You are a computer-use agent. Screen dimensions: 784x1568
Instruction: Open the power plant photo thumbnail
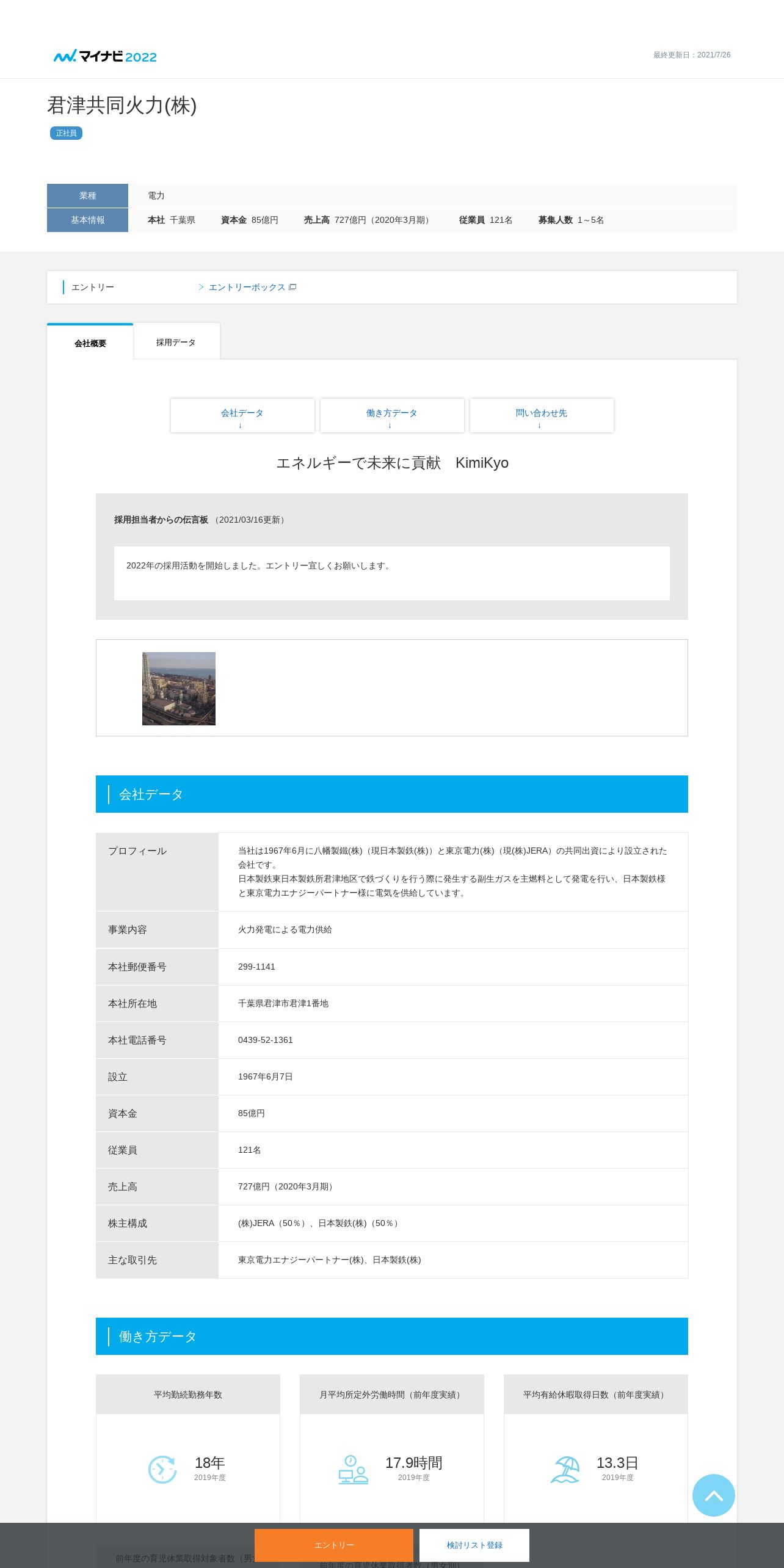click(x=179, y=689)
